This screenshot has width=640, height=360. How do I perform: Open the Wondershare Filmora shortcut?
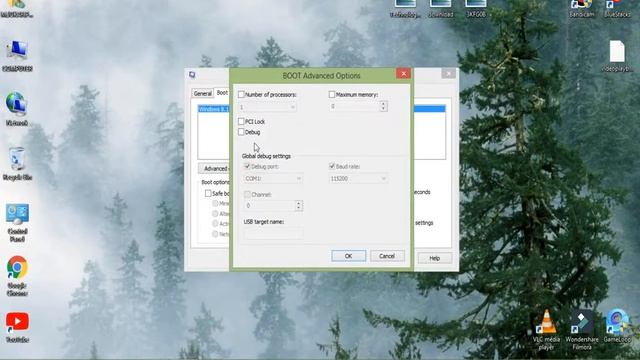tap(582, 329)
